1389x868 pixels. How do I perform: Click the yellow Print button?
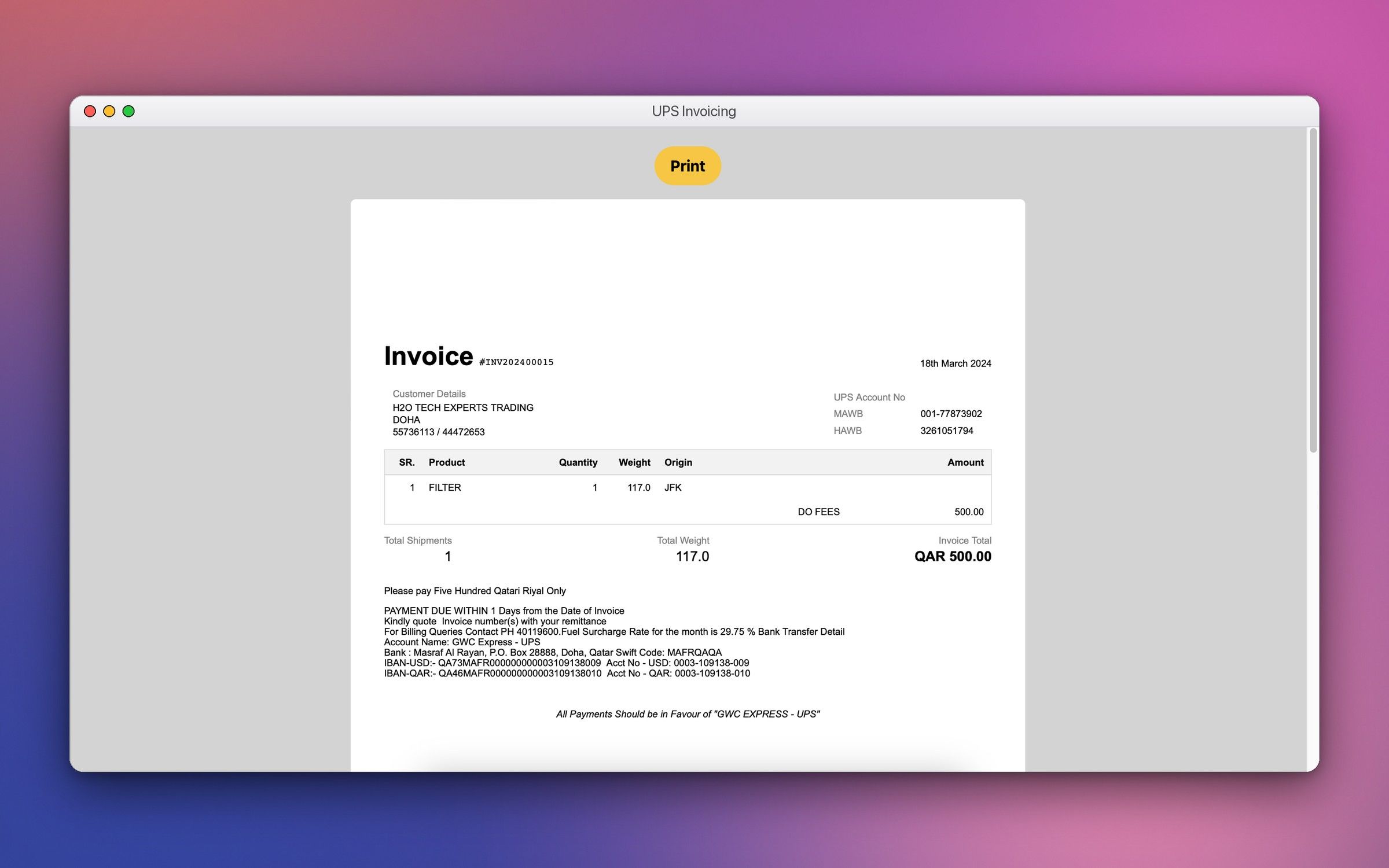[x=688, y=166]
